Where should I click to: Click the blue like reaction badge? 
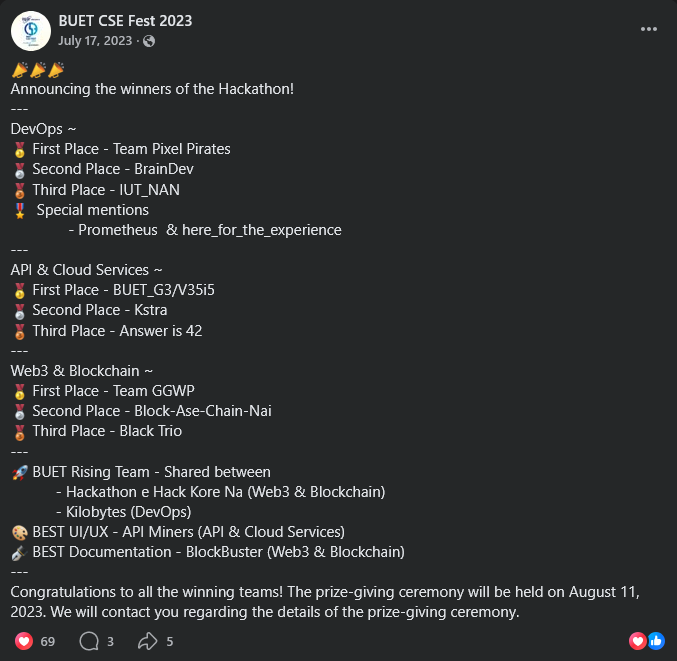click(x=656, y=641)
